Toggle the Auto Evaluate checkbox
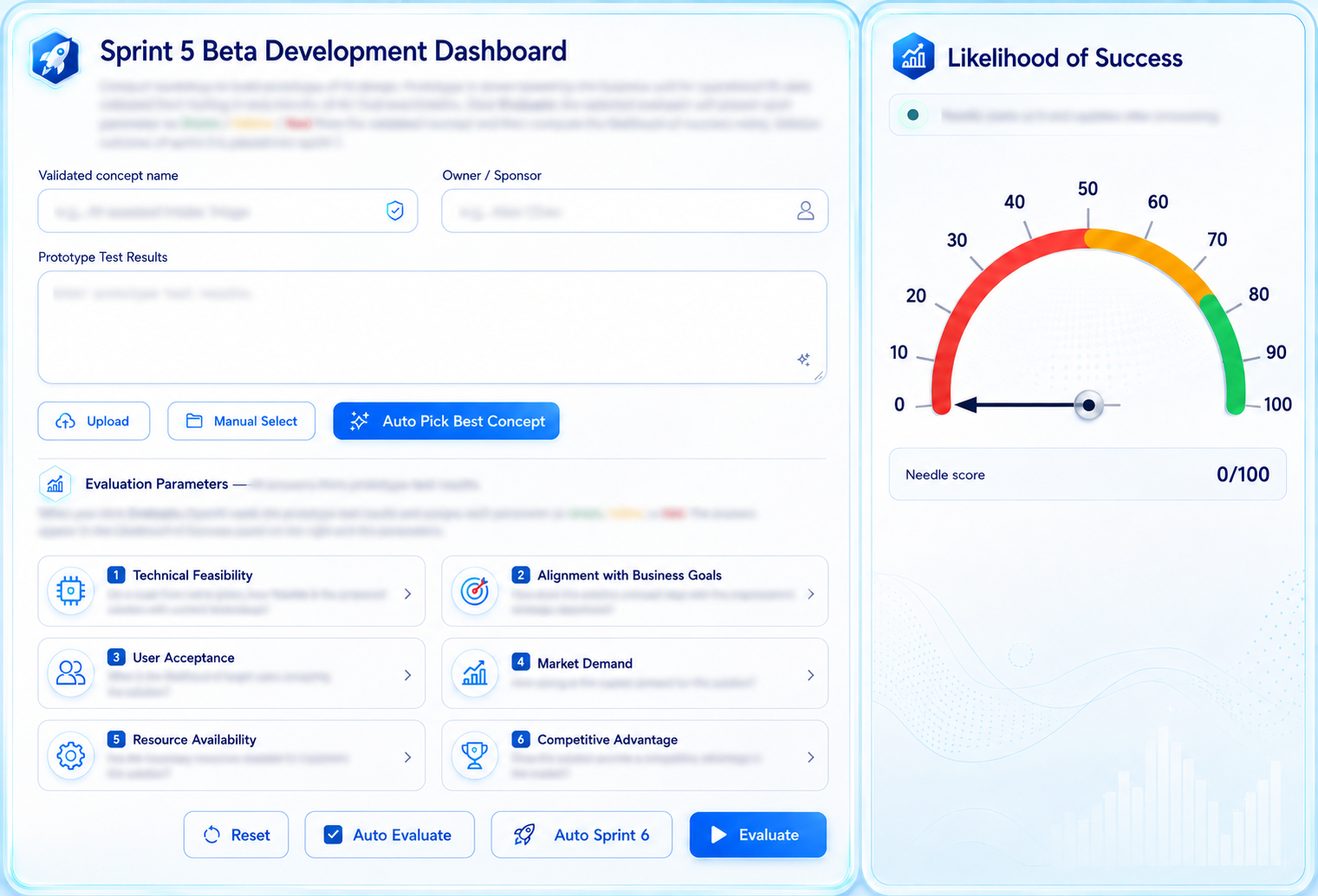This screenshot has height=896, width=1318. click(x=333, y=834)
